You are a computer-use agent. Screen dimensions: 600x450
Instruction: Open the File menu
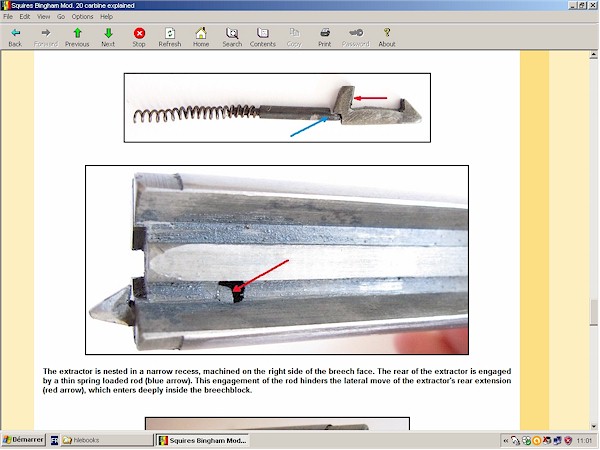(8, 16)
